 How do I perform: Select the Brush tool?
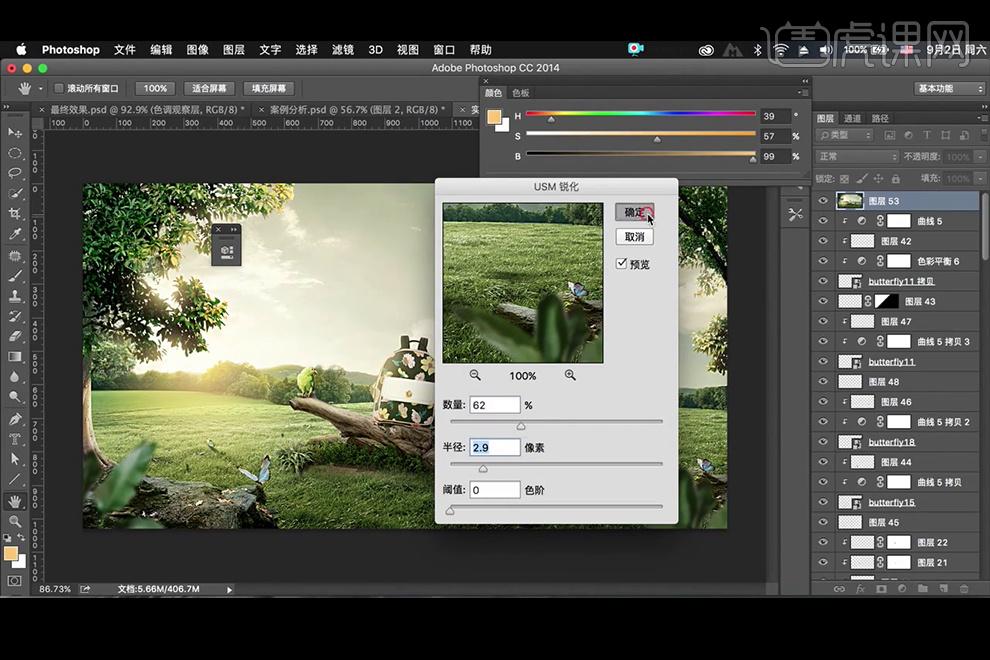click(x=15, y=276)
